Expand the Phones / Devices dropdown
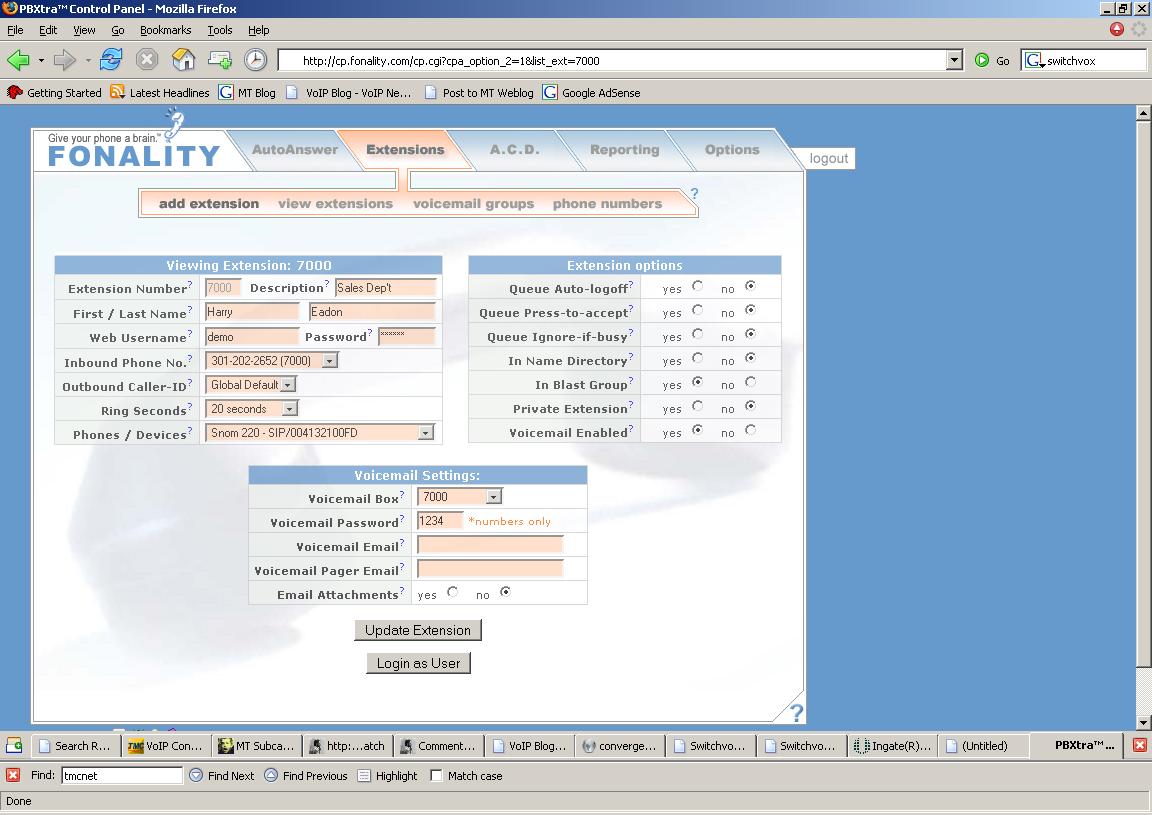The width and height of the screenshot is (1152, 815). (x=426, y=433)
